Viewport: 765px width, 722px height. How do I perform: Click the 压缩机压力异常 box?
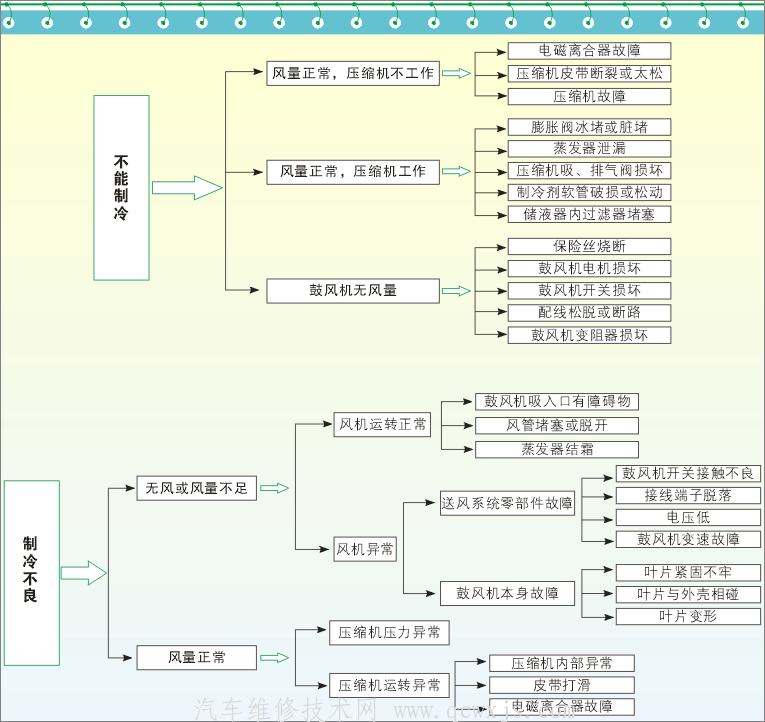click(x=389, y=633)
